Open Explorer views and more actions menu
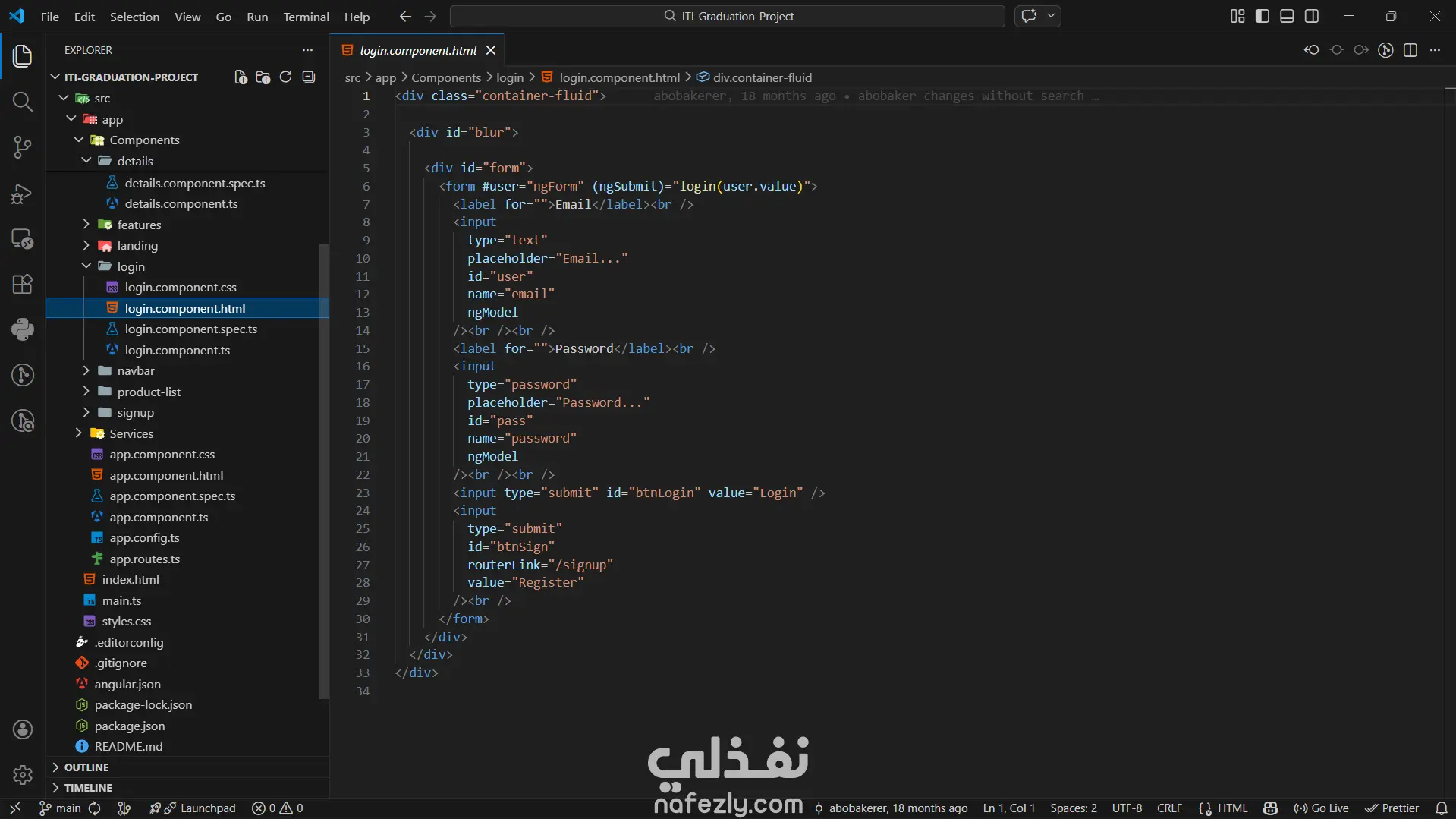1456x819 pixels. pyautogui.click(x=307, y=50)
